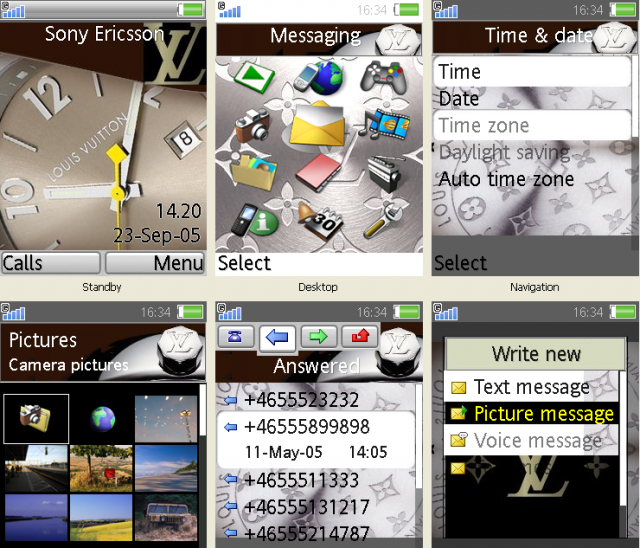Click the Menu softkey on Standby screen
640x548 pixels.
point(155,263)
